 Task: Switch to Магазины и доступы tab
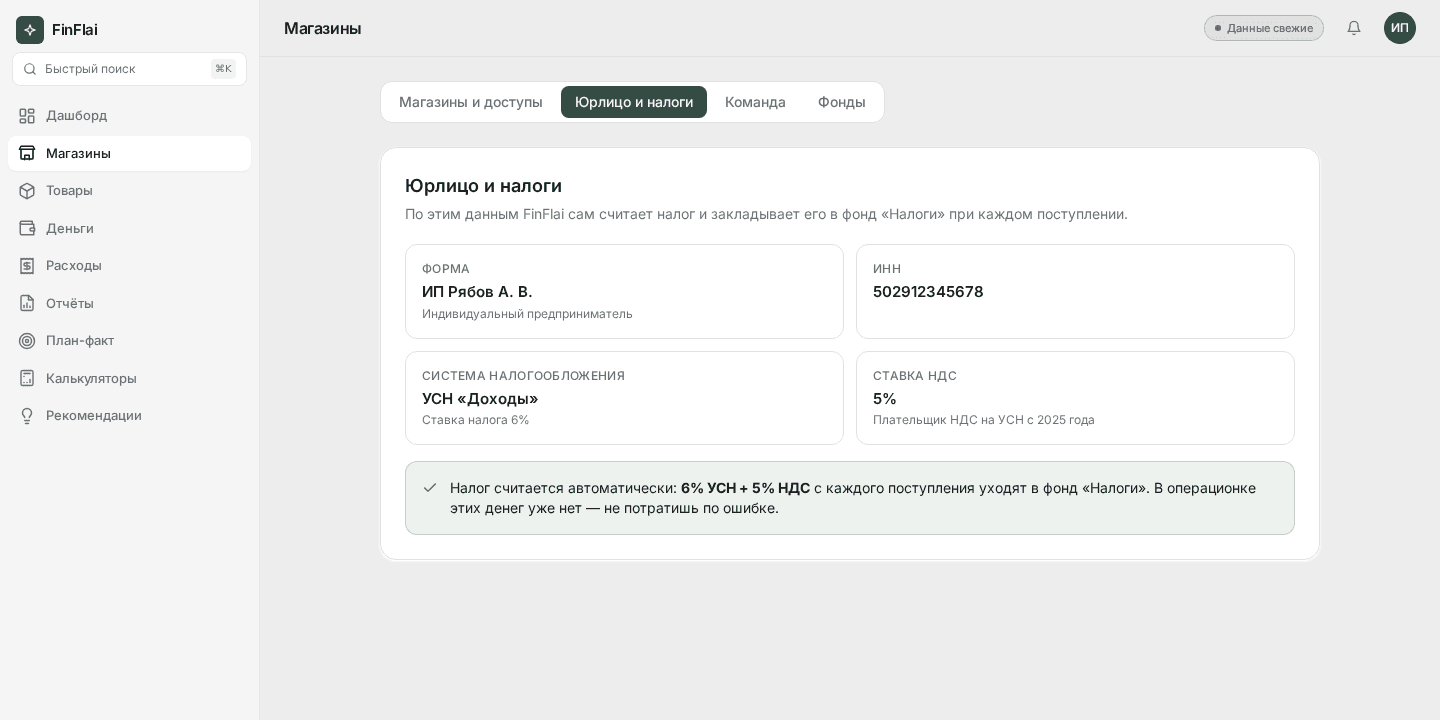click(471, 102)
